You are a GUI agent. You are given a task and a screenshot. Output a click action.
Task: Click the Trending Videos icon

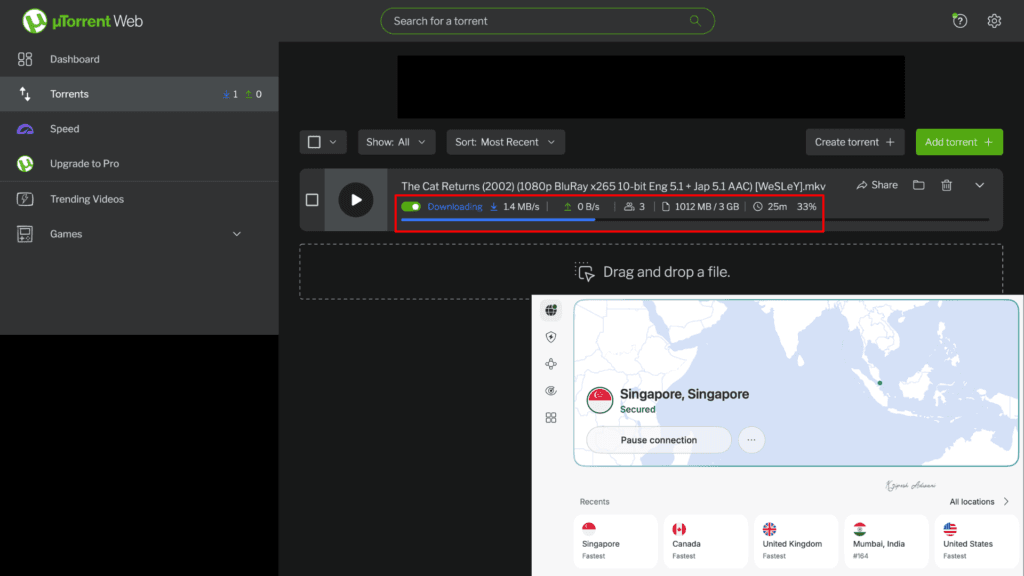pos(25,199)
